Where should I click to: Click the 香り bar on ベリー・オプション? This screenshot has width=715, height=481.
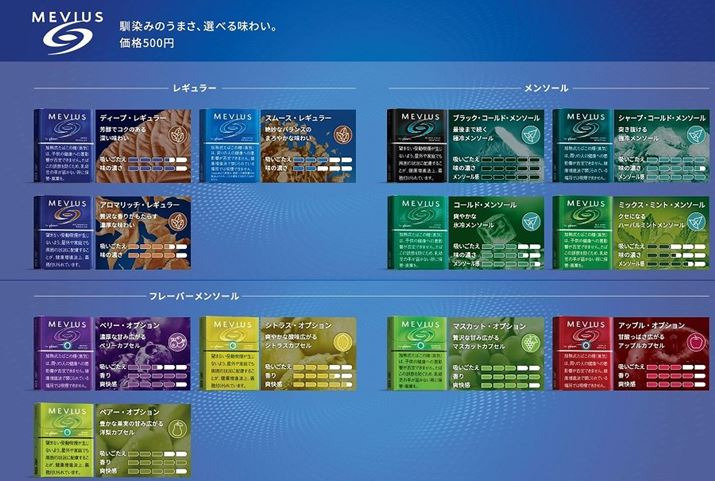coord(158,376)
